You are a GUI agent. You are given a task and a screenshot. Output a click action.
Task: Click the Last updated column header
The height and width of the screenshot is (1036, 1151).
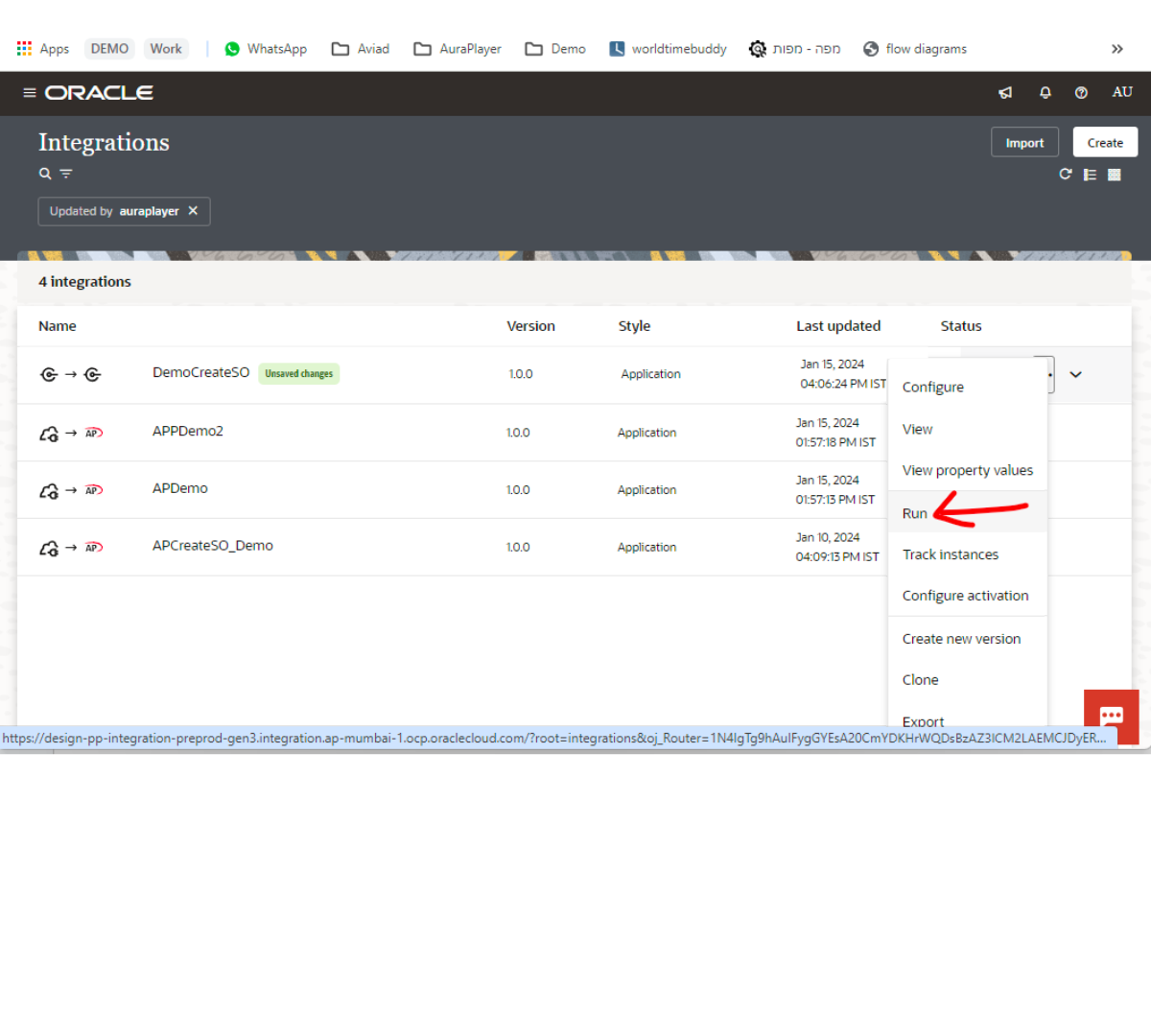tap(838, 326)
